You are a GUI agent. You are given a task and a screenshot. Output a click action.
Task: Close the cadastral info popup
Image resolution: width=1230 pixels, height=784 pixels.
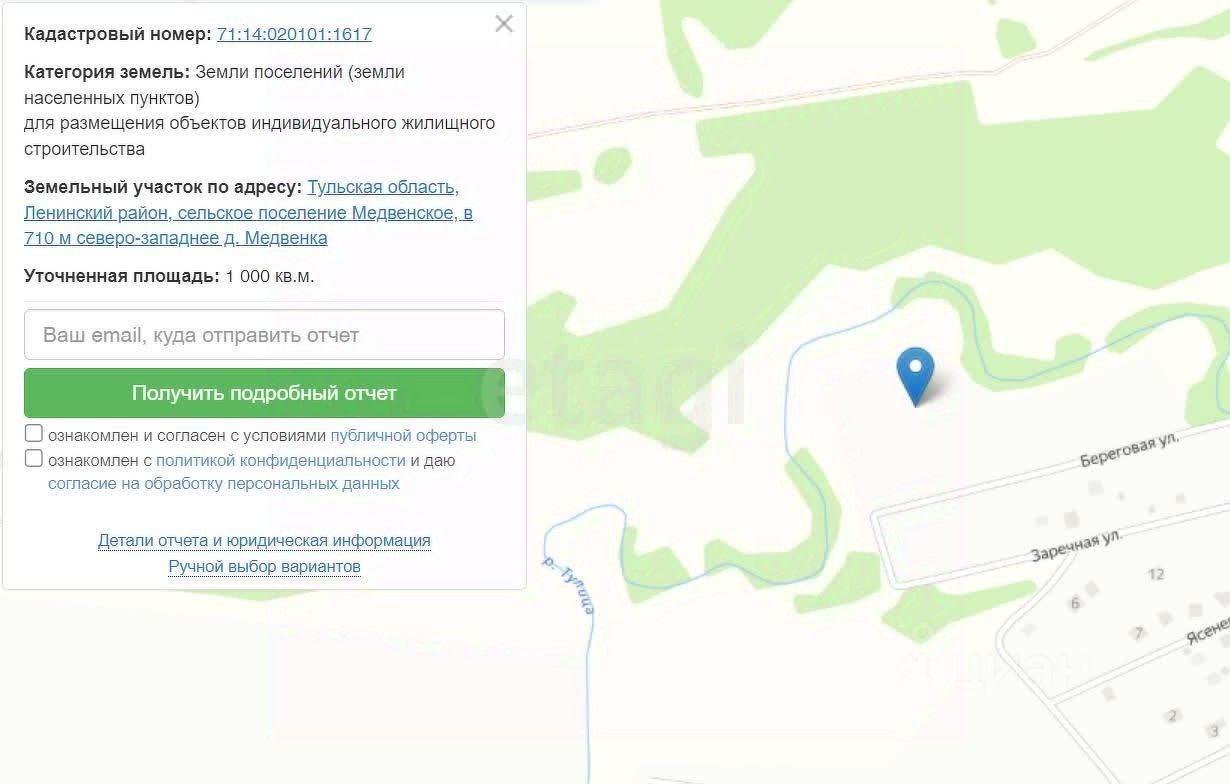tap(504, 24)
